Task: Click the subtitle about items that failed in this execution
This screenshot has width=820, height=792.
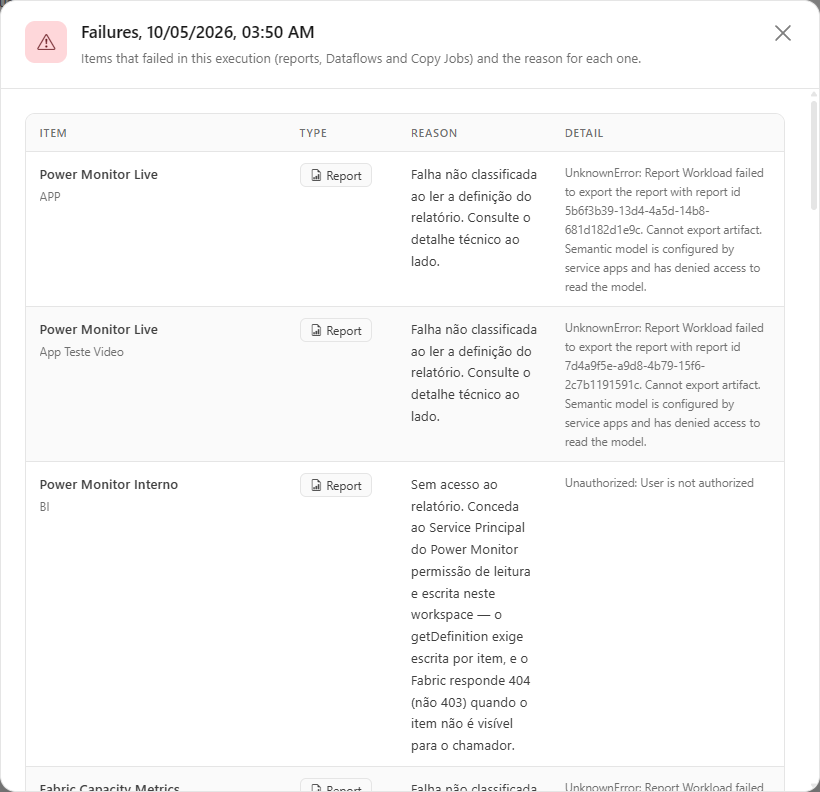Action: pos(361,59)
